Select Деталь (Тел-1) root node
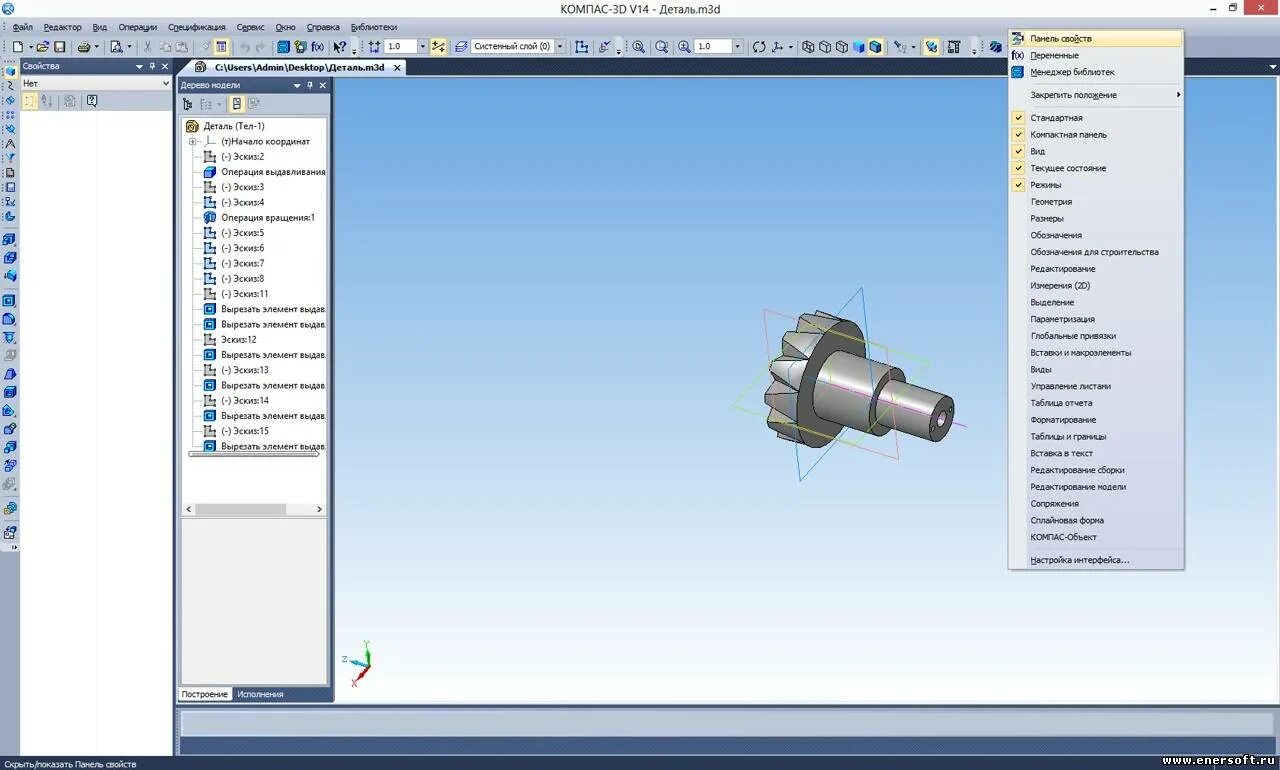 (x=234, y=126)
